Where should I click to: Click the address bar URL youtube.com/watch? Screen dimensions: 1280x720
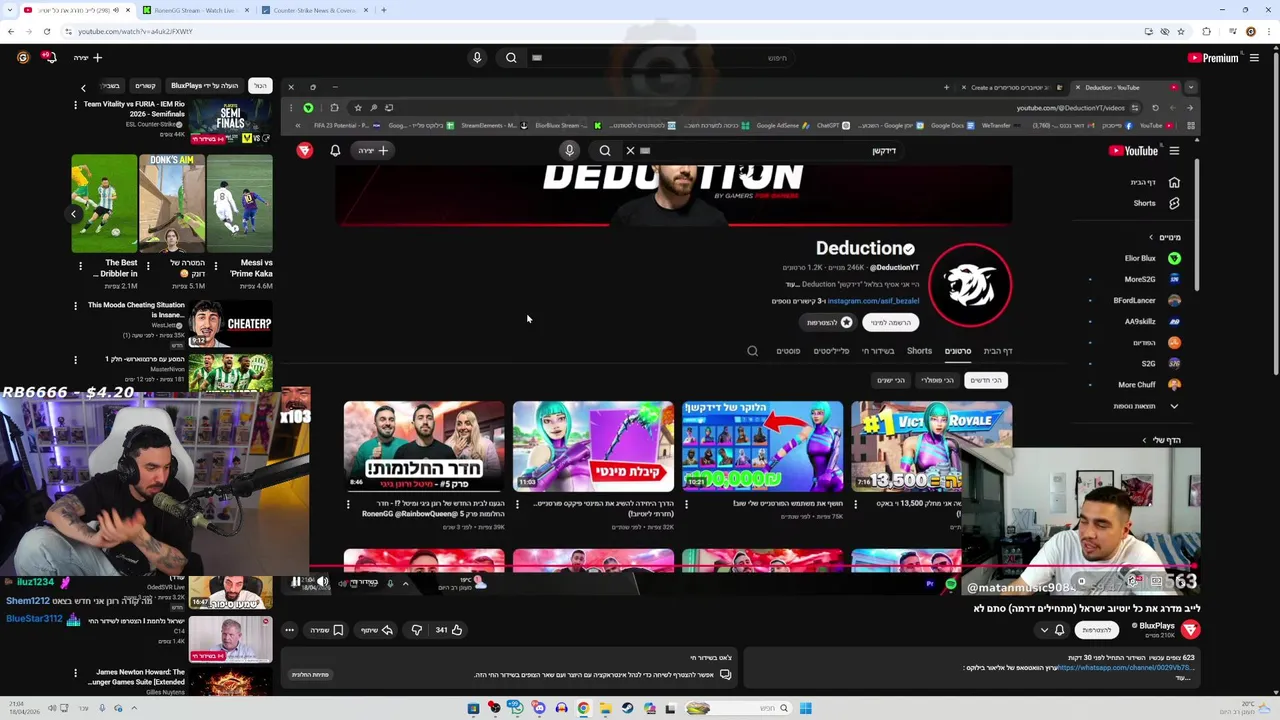[x=135, y=31]
